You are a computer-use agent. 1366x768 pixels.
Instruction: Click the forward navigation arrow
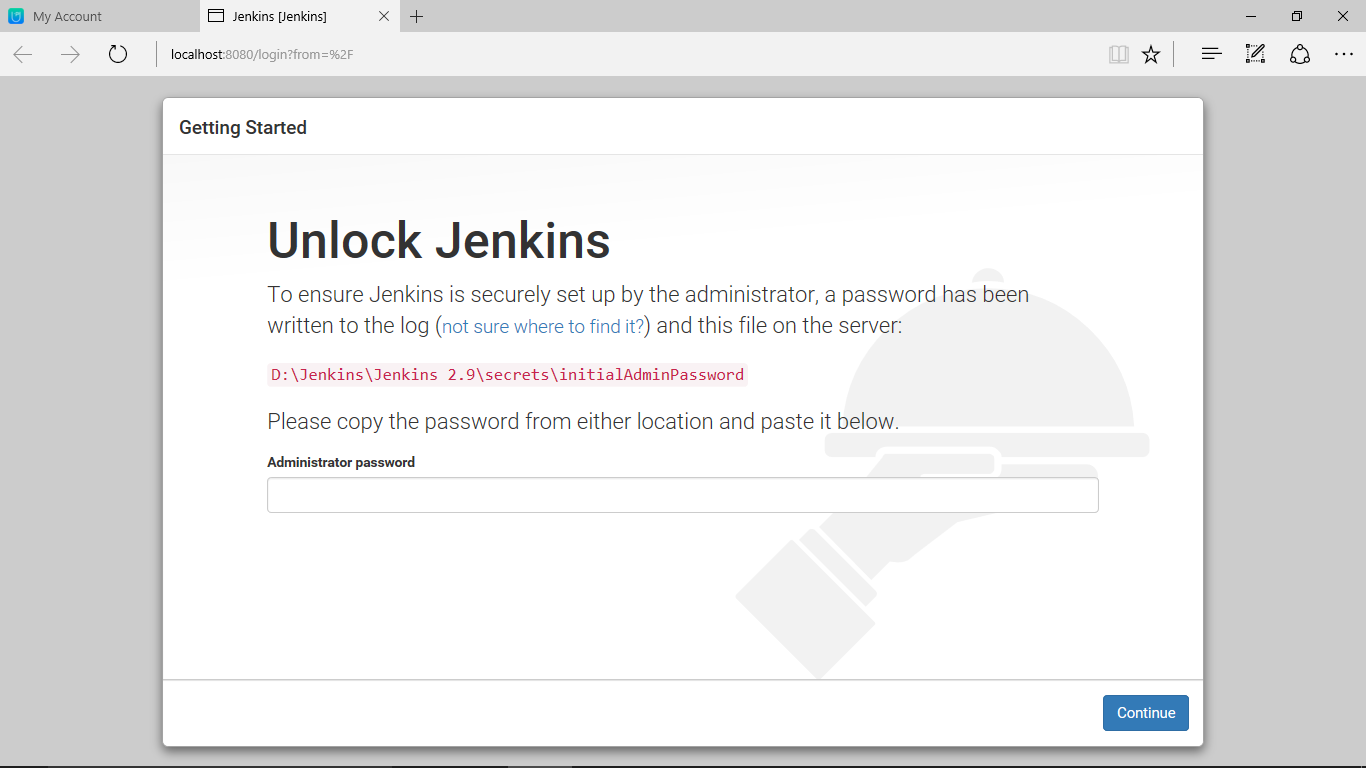(x=70, y=54)
